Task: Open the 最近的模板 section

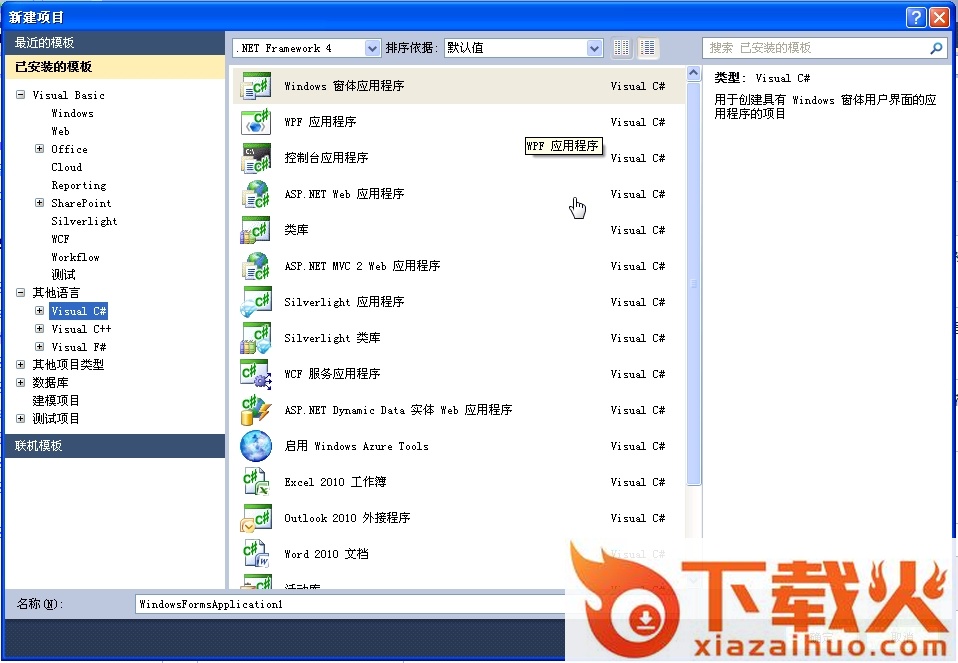Action: (115, 43)
